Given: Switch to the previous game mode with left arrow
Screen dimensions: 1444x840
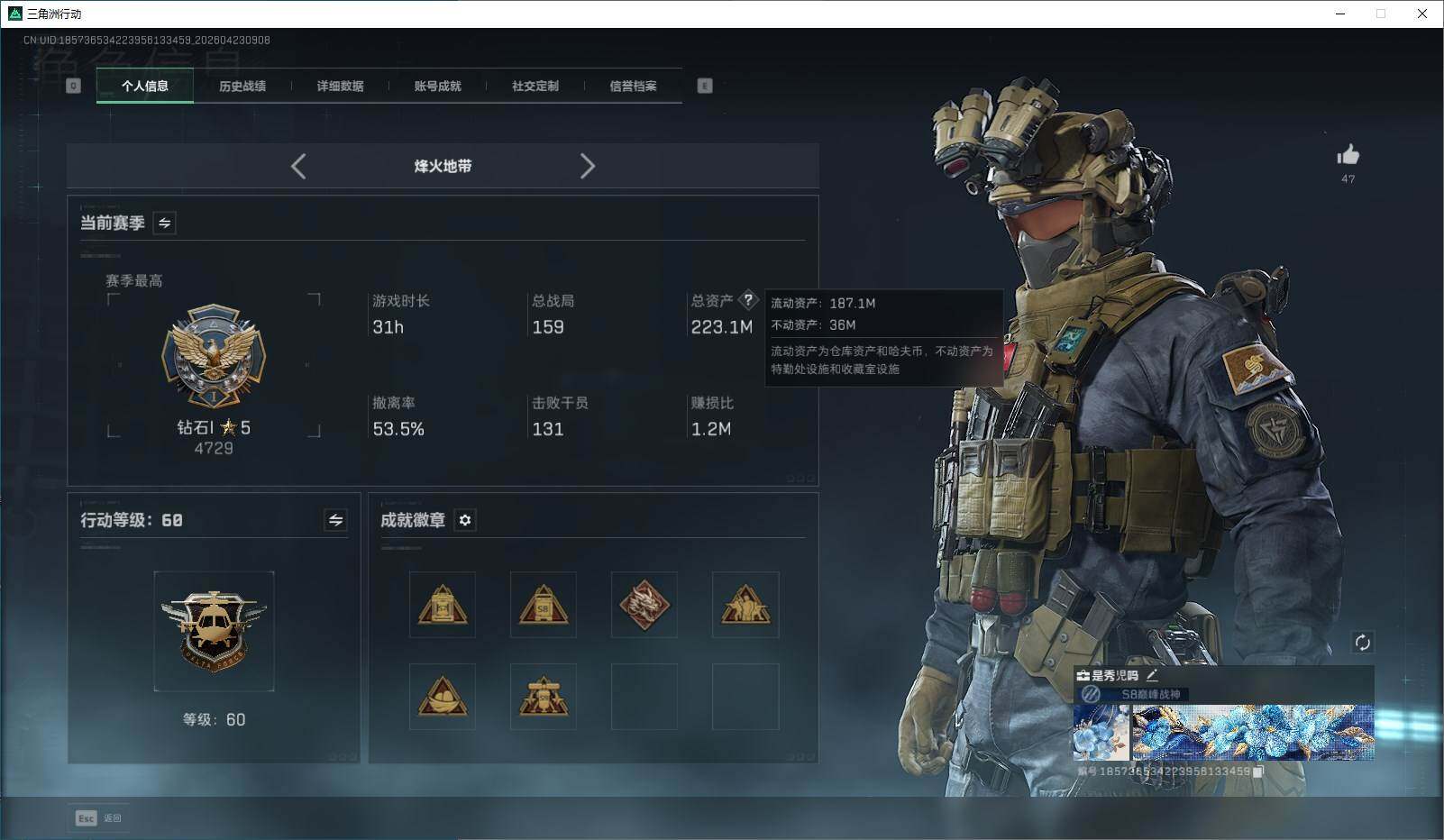Looking at the screenshot, I should (298, 166).
